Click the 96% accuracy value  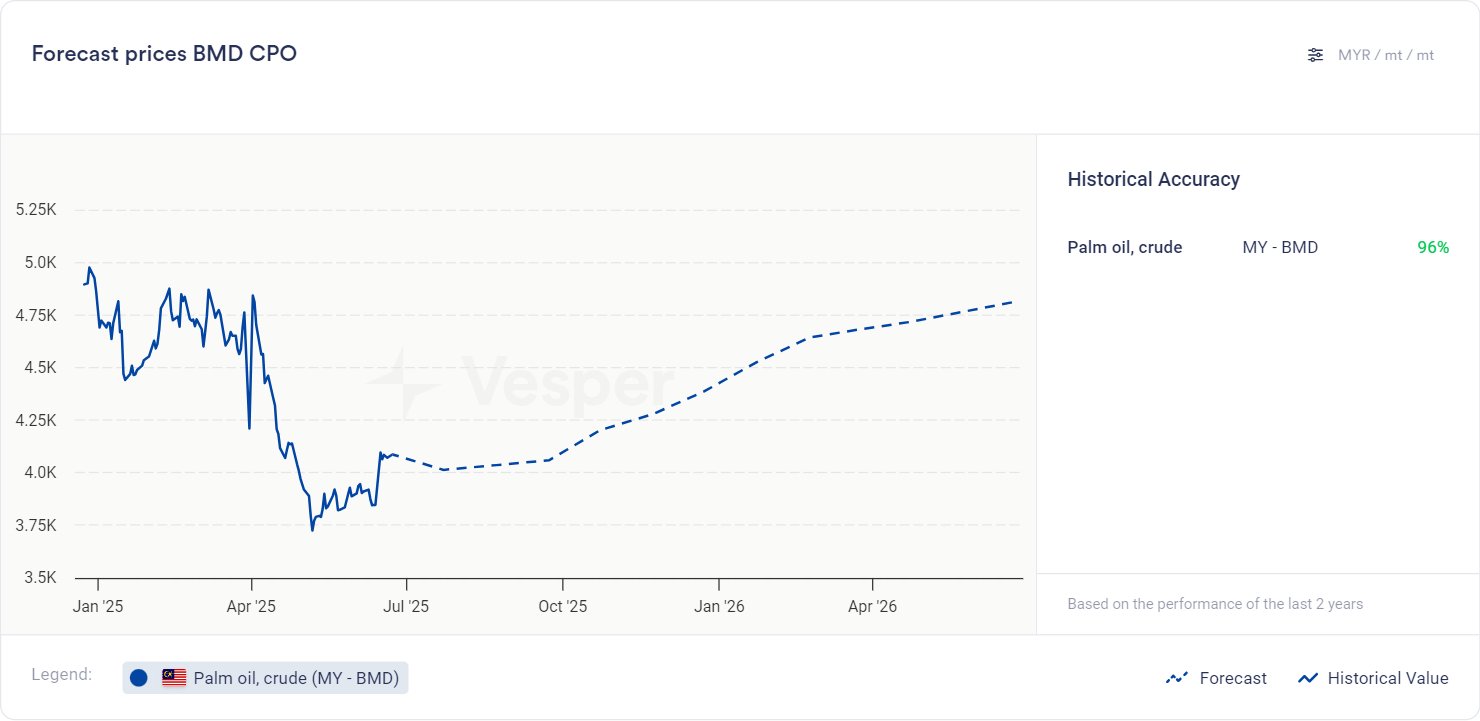tap(1432, 247)
